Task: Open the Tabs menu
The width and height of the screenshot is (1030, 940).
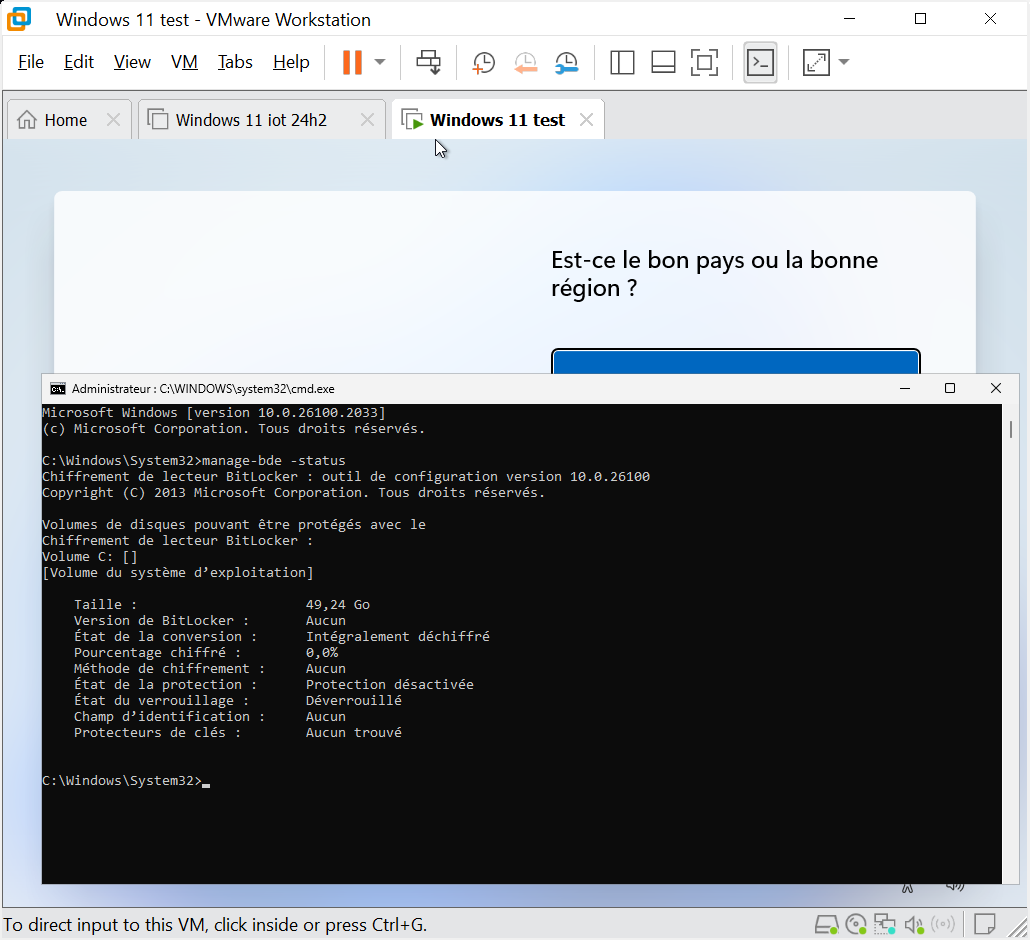Action: [235, 62]
